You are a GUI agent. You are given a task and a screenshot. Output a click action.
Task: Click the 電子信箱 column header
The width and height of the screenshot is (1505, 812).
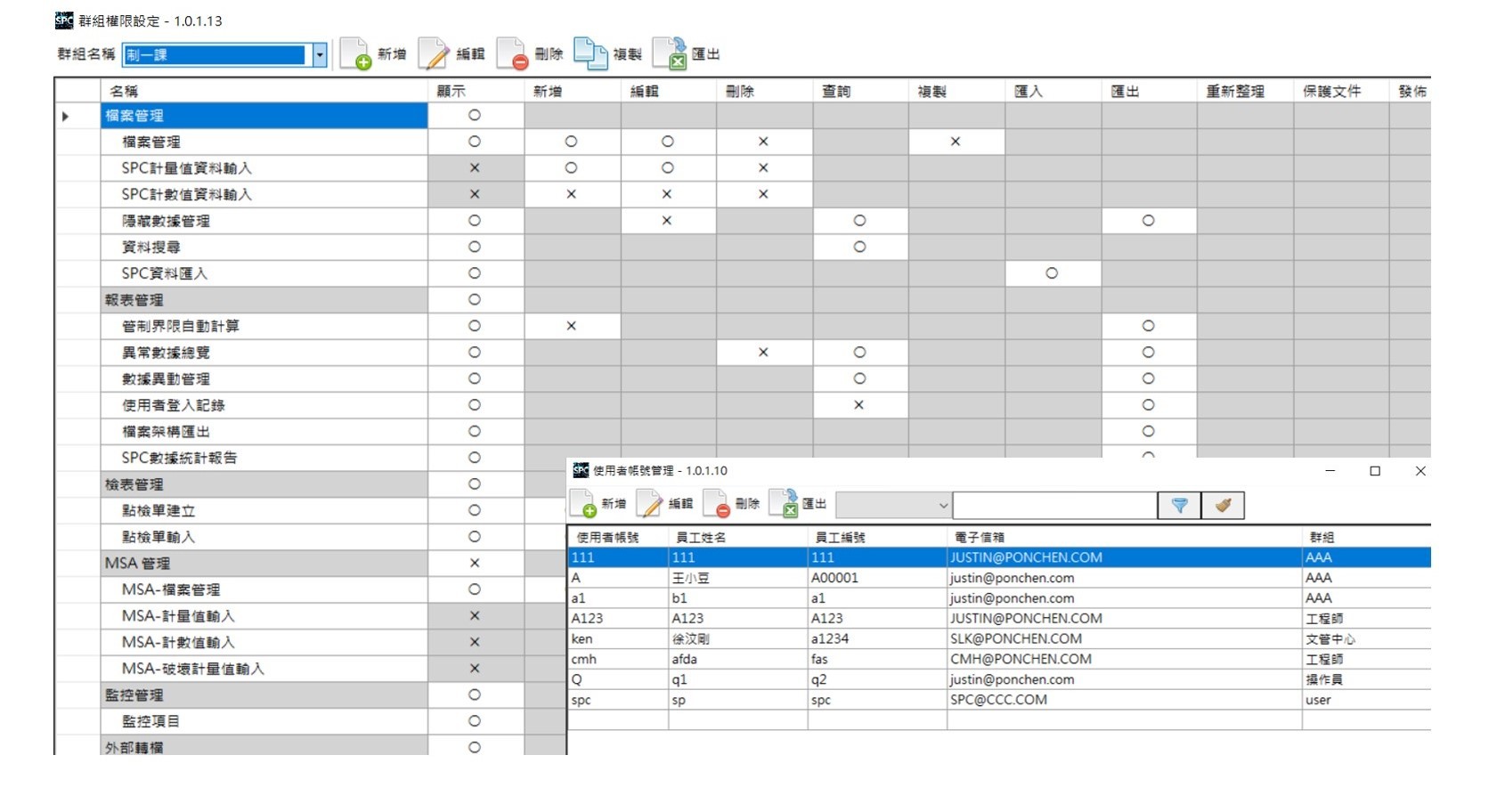pos(980,538)
